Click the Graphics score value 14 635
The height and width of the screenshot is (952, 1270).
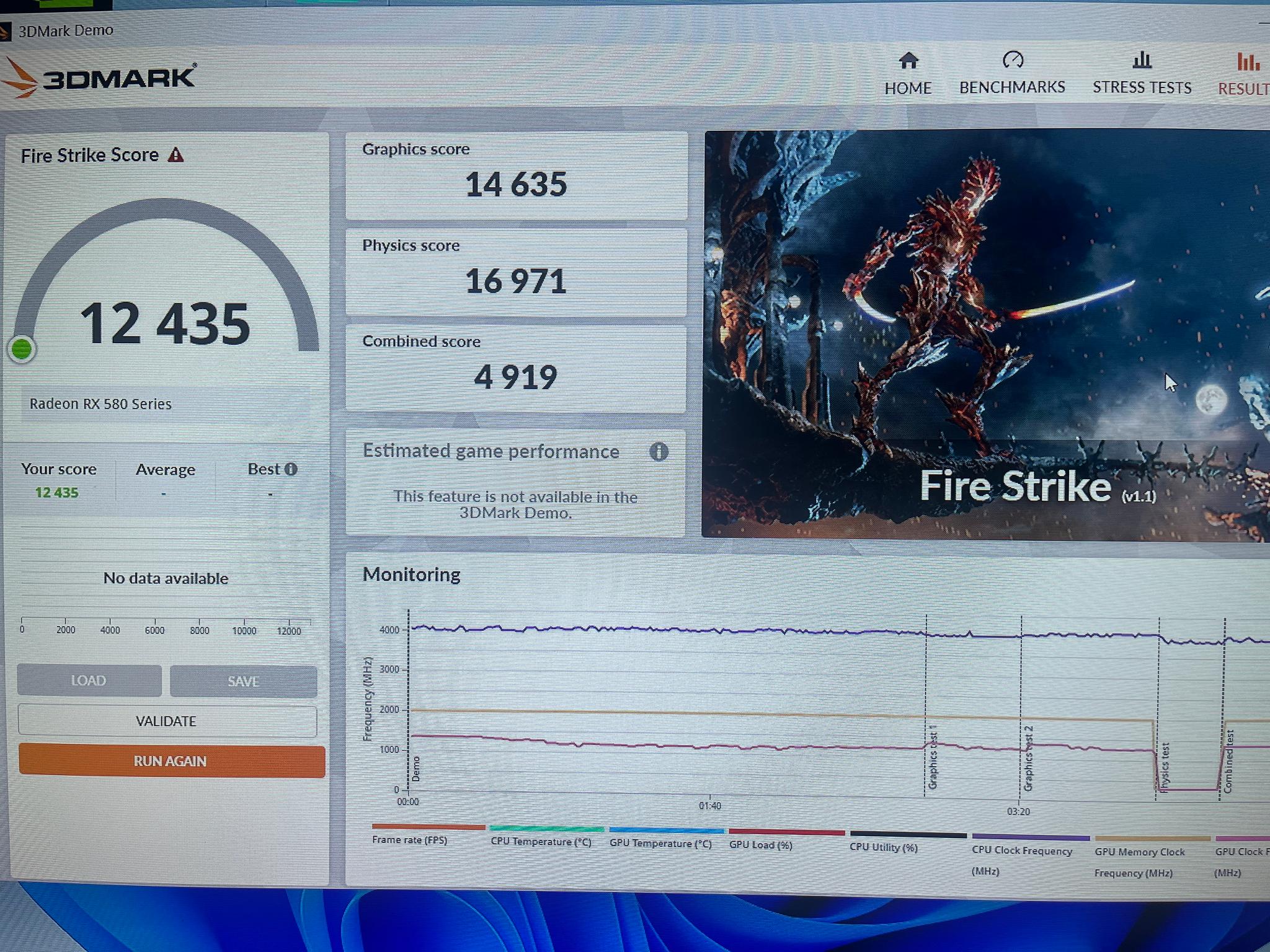click(x=516, y=185)
